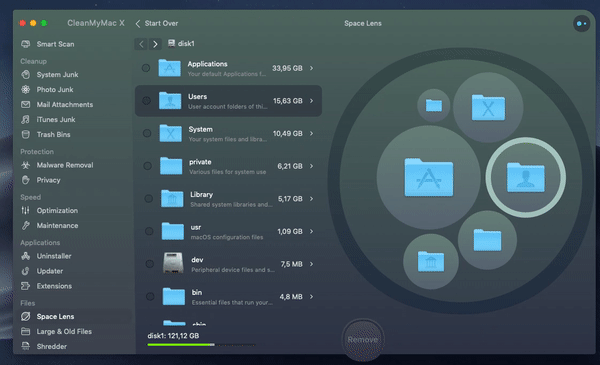The height and width of the screenshot is (365, 600).
Task: Check the dev item checkbox
Action: click(150, 264)
